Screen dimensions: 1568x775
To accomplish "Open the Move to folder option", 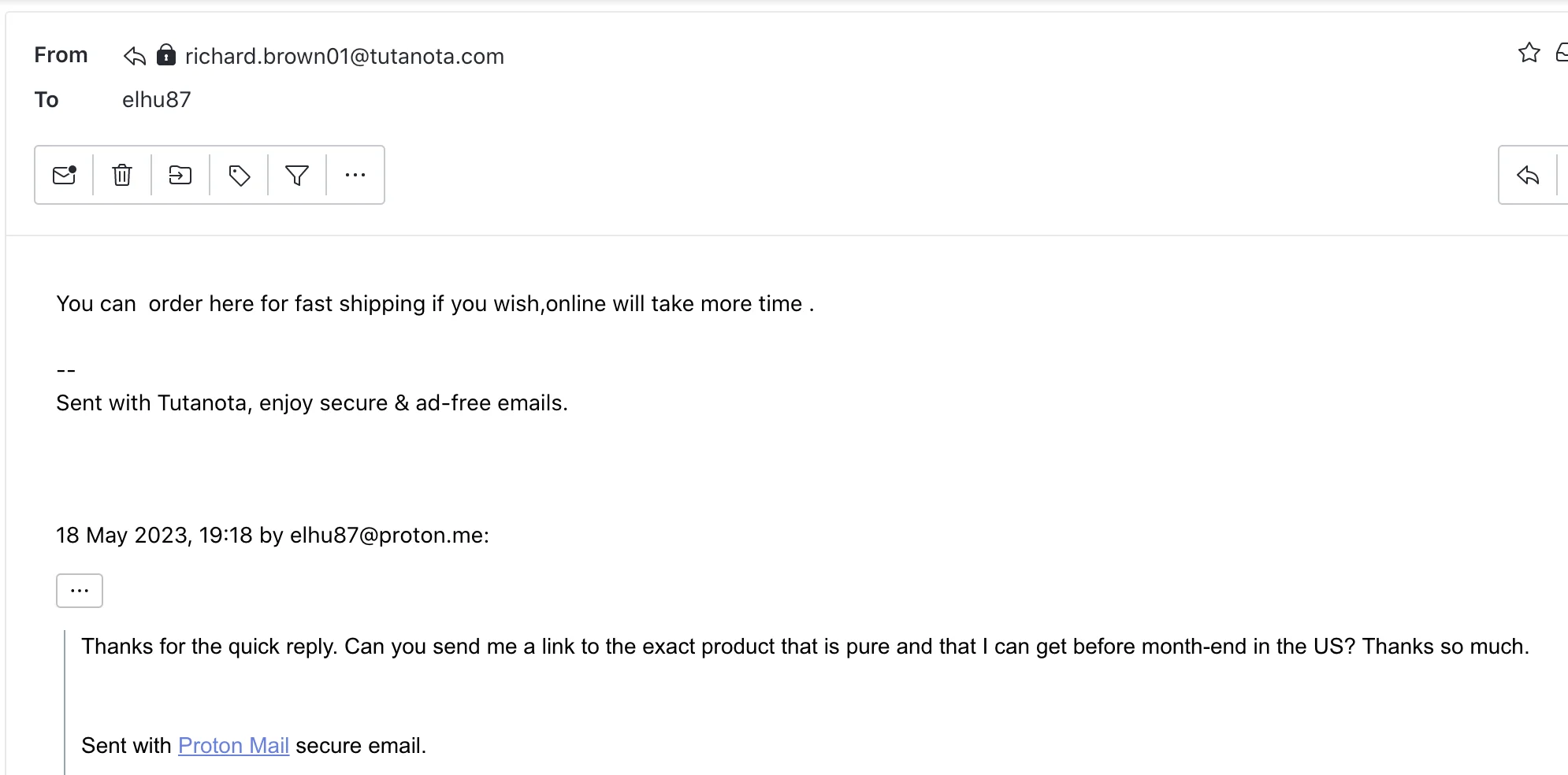I will 180,175.
